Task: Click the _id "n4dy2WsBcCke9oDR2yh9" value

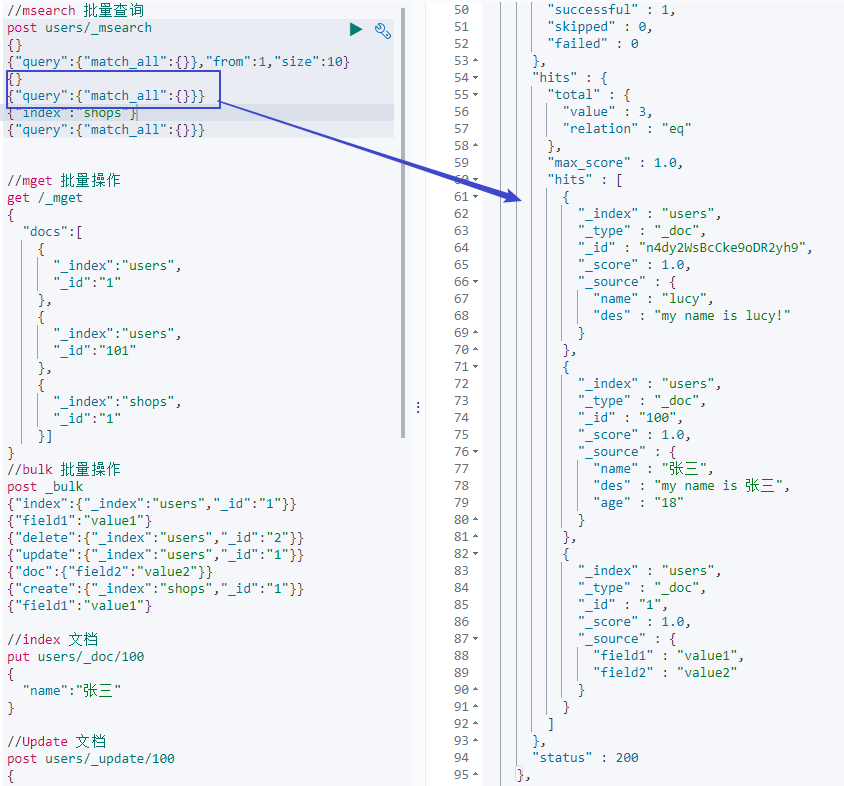Action: pyautogui.click(x=722, y=248)
